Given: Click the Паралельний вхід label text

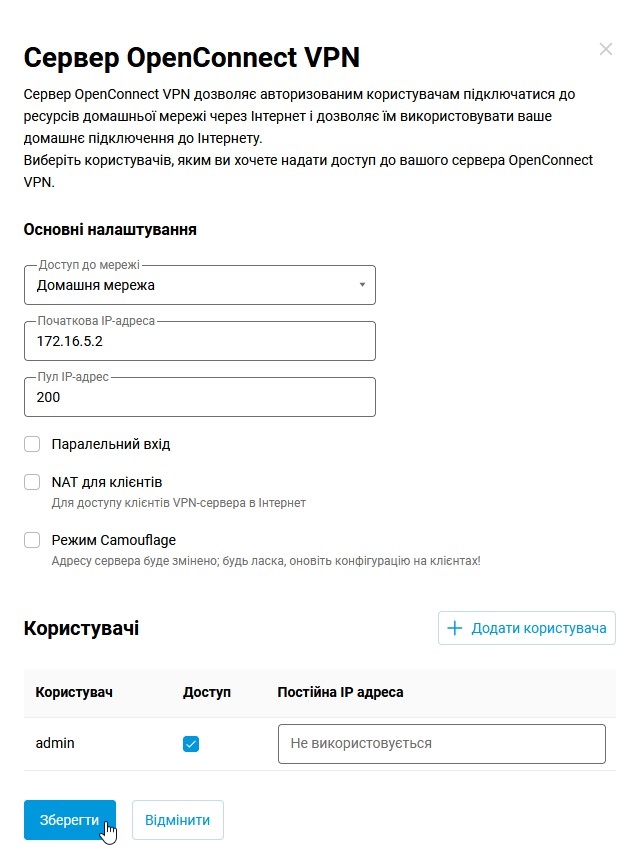Looking at the screenshot, I should [118, 444].
